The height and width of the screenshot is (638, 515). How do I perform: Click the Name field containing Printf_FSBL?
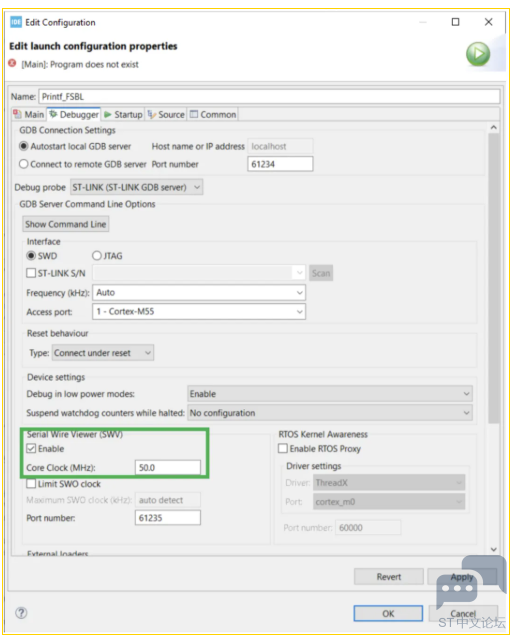pos(269,96)
